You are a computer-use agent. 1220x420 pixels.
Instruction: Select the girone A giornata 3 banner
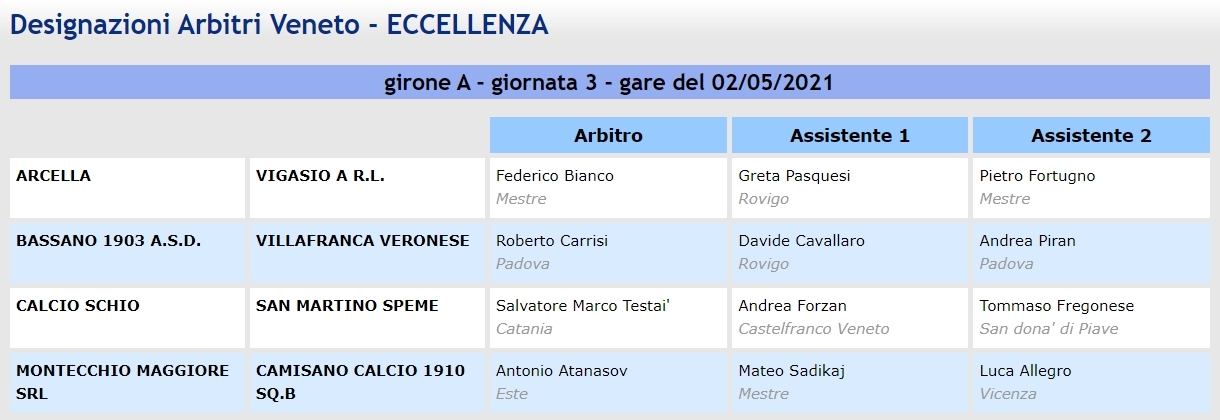click(x=609, y=82)
